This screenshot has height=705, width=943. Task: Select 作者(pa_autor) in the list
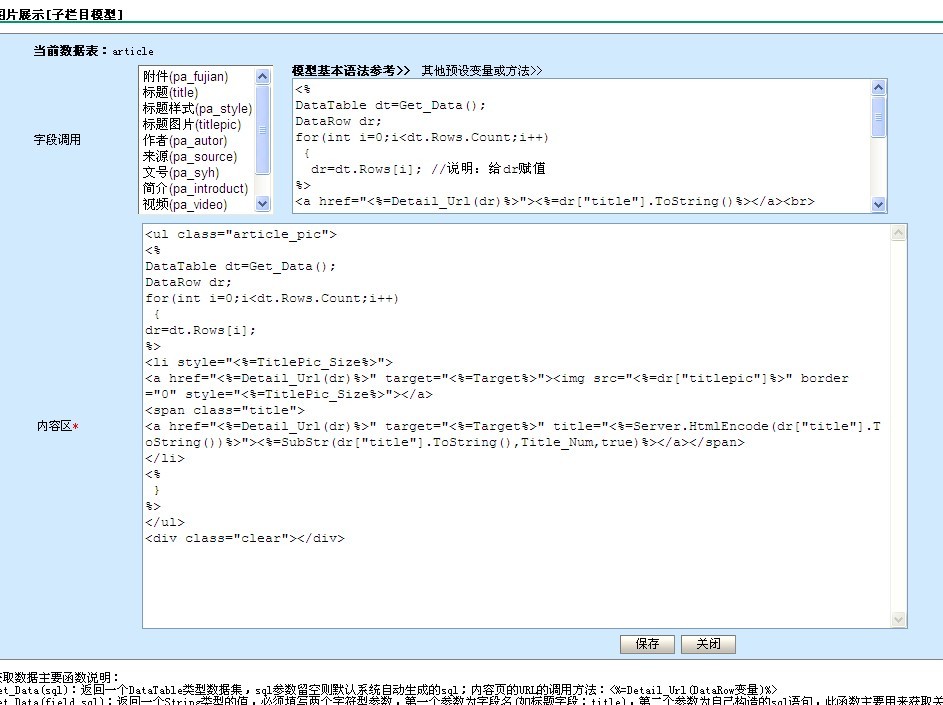[x=184, y=141]
